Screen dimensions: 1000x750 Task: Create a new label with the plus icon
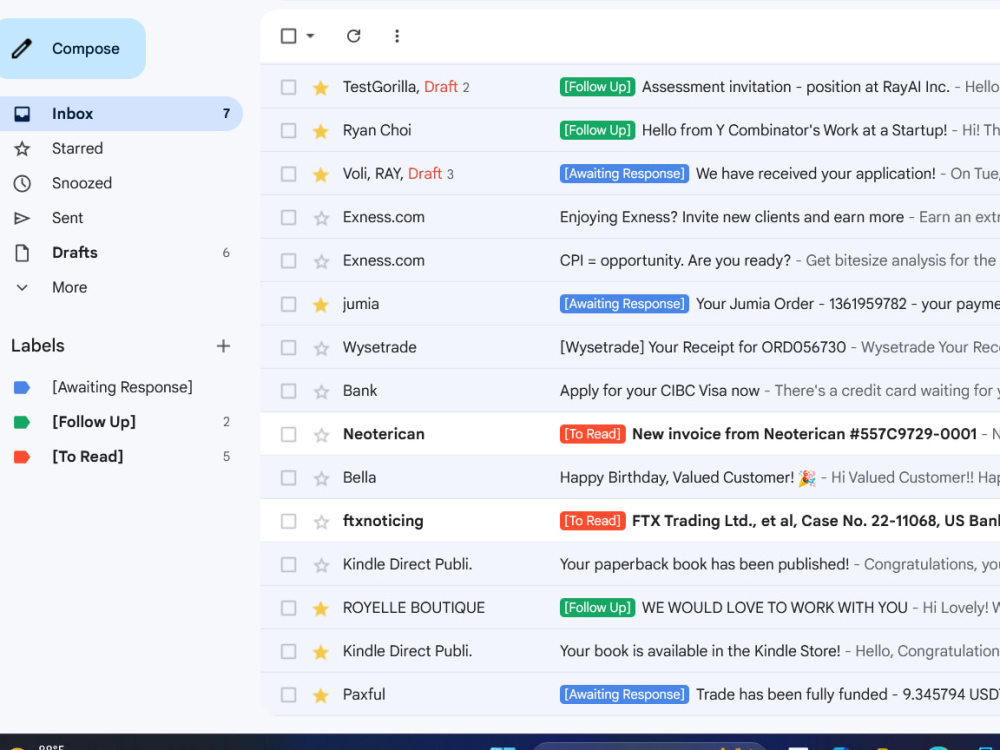(x=223, y=346)
